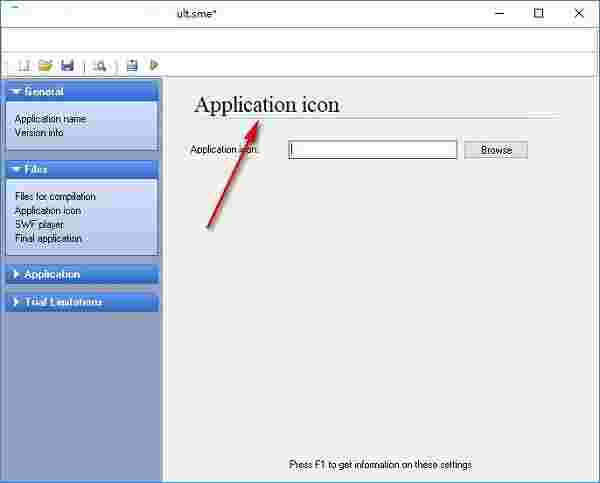Go to the SWF player settings
This screenshot has height=483, width=600.
[39, 225]
